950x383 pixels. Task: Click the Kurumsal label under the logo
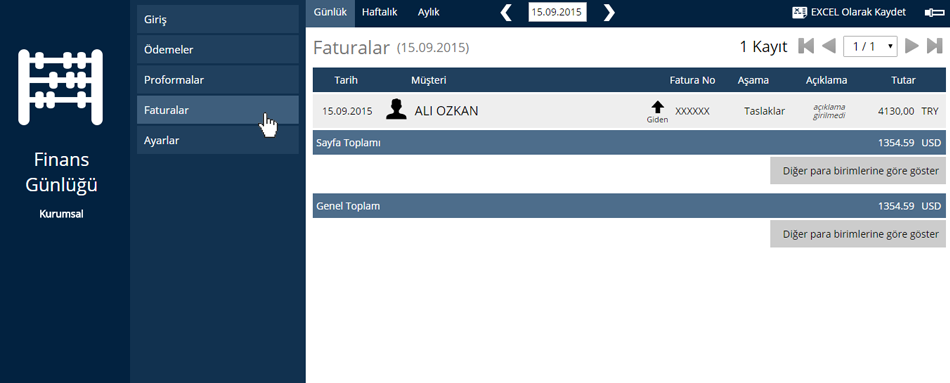(61, 214)
